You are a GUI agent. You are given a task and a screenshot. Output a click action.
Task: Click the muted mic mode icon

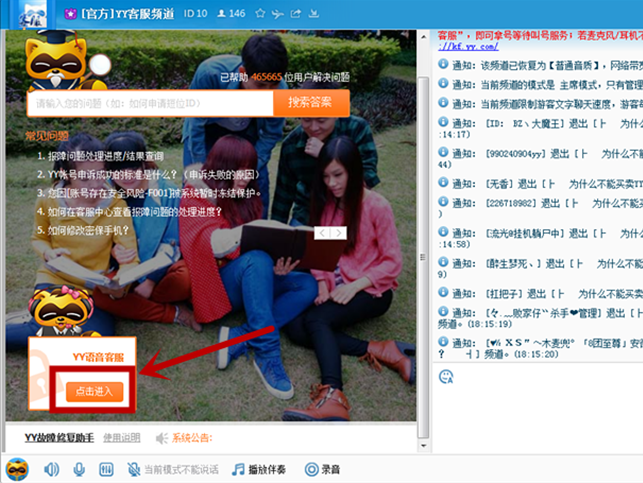131,469
